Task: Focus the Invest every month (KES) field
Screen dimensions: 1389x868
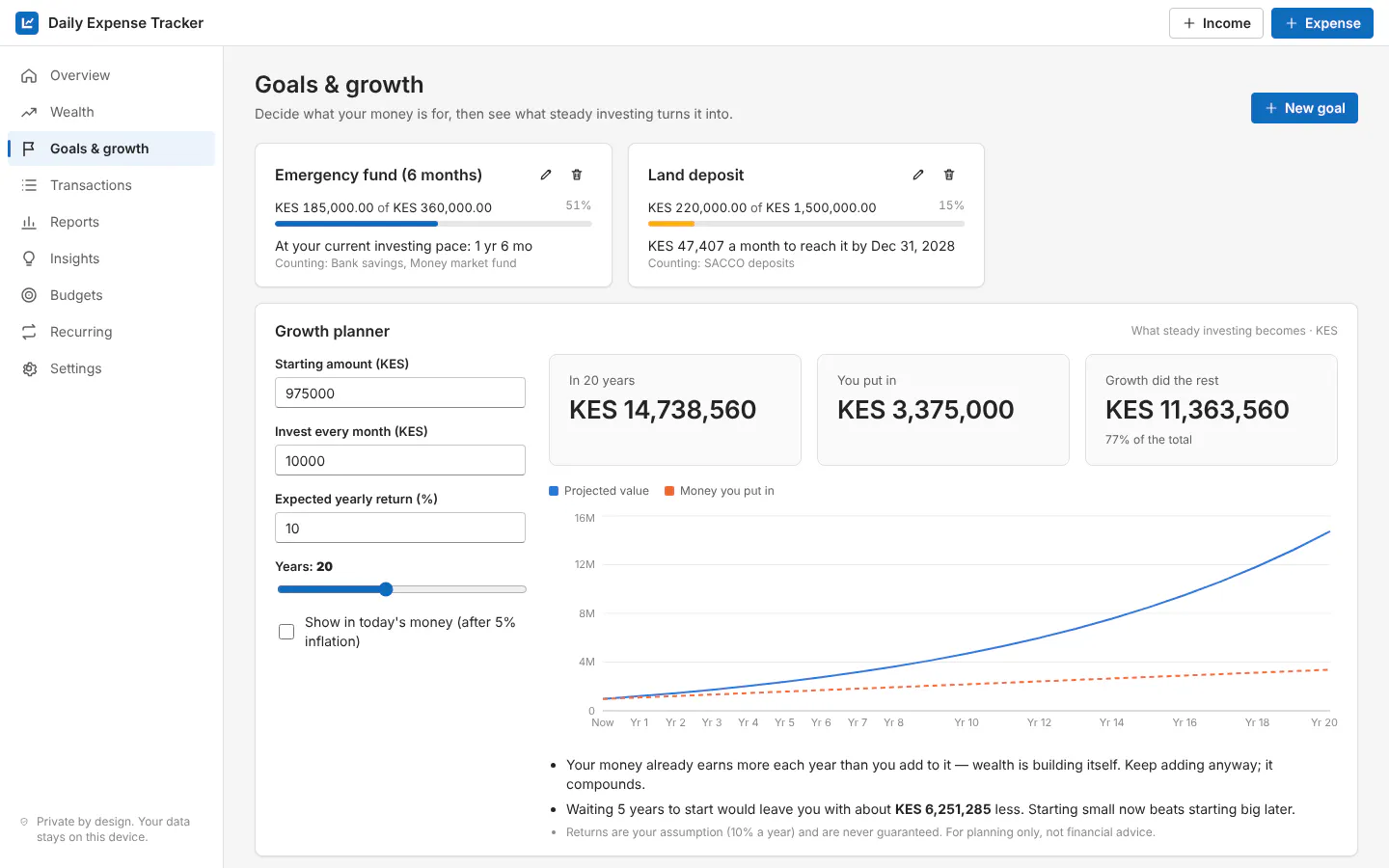Action: 400,460
